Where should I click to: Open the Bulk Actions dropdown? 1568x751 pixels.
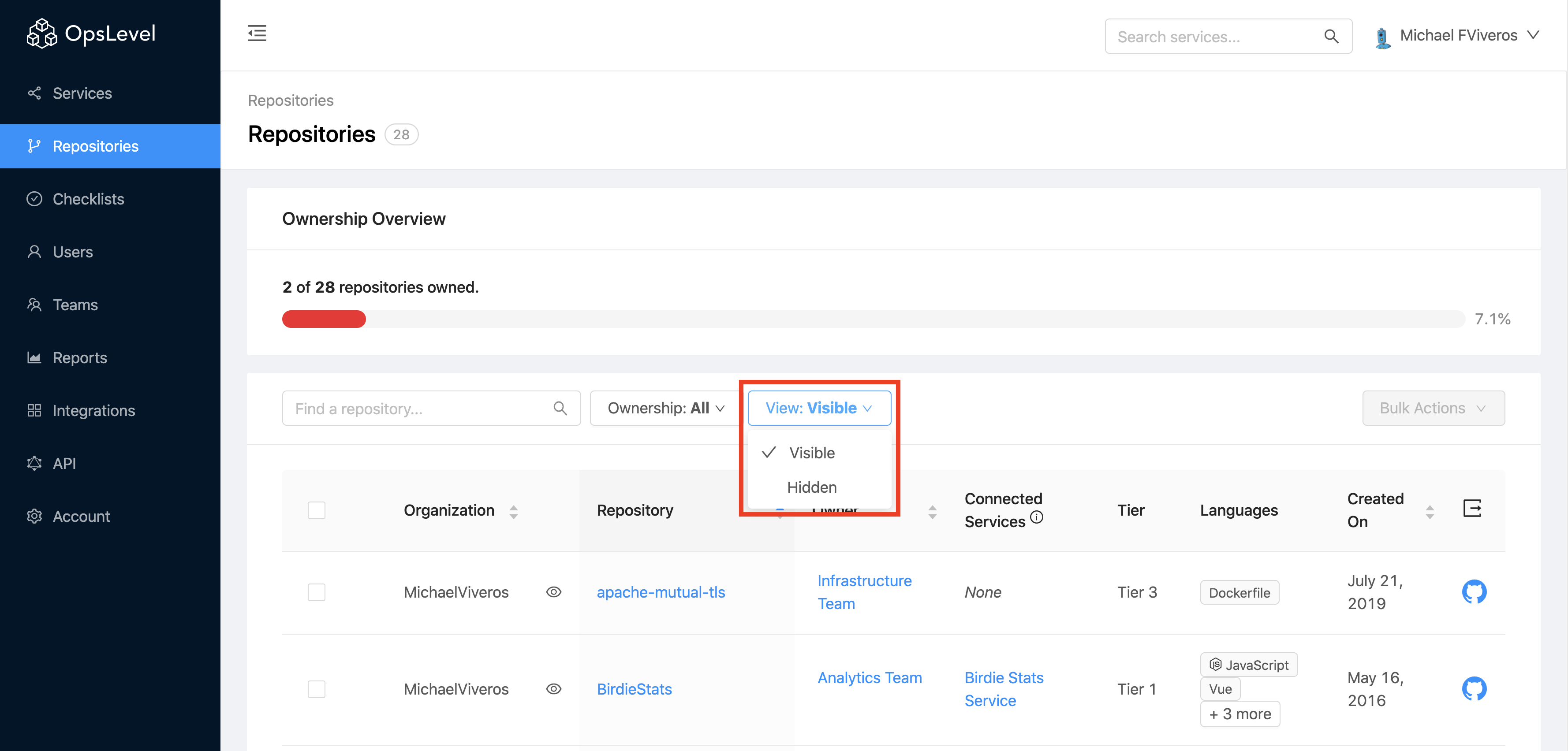1434,408
